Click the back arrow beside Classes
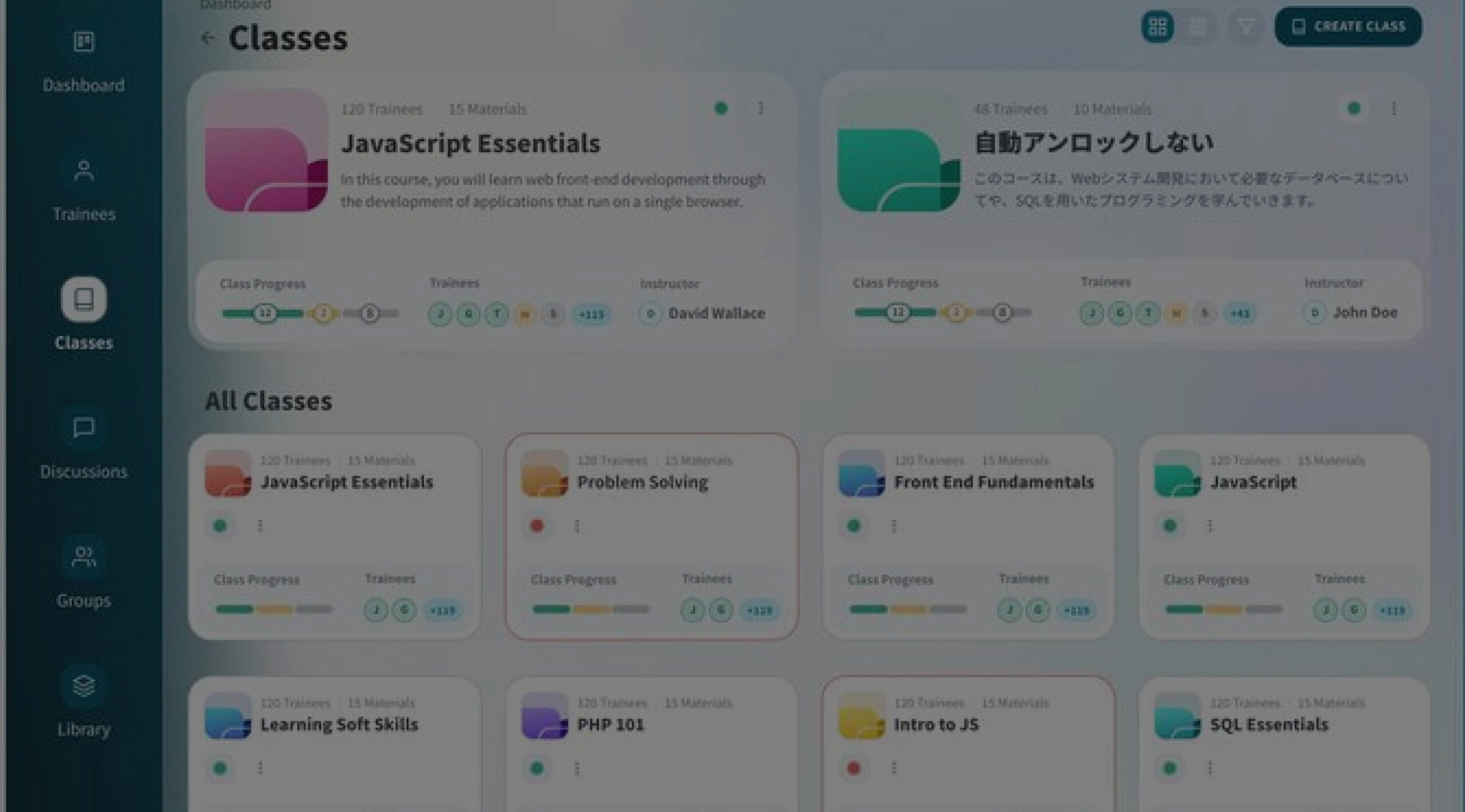The height and width of the screenshot is (812, 1465). (x=208, y=38)
